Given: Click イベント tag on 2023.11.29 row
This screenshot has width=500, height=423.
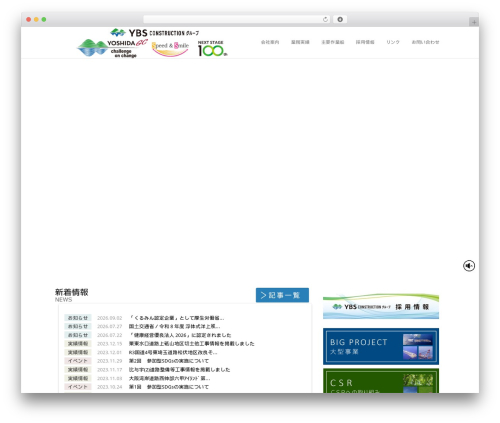Looking at the screenshot, I should pos(78,361).
